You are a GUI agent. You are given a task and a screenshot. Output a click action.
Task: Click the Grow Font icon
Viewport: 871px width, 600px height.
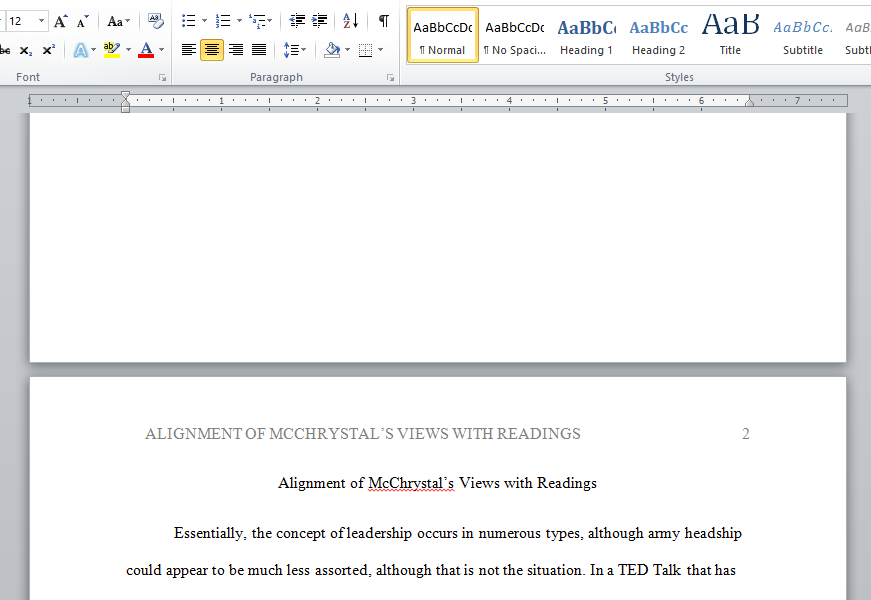[x=61, y=22]
